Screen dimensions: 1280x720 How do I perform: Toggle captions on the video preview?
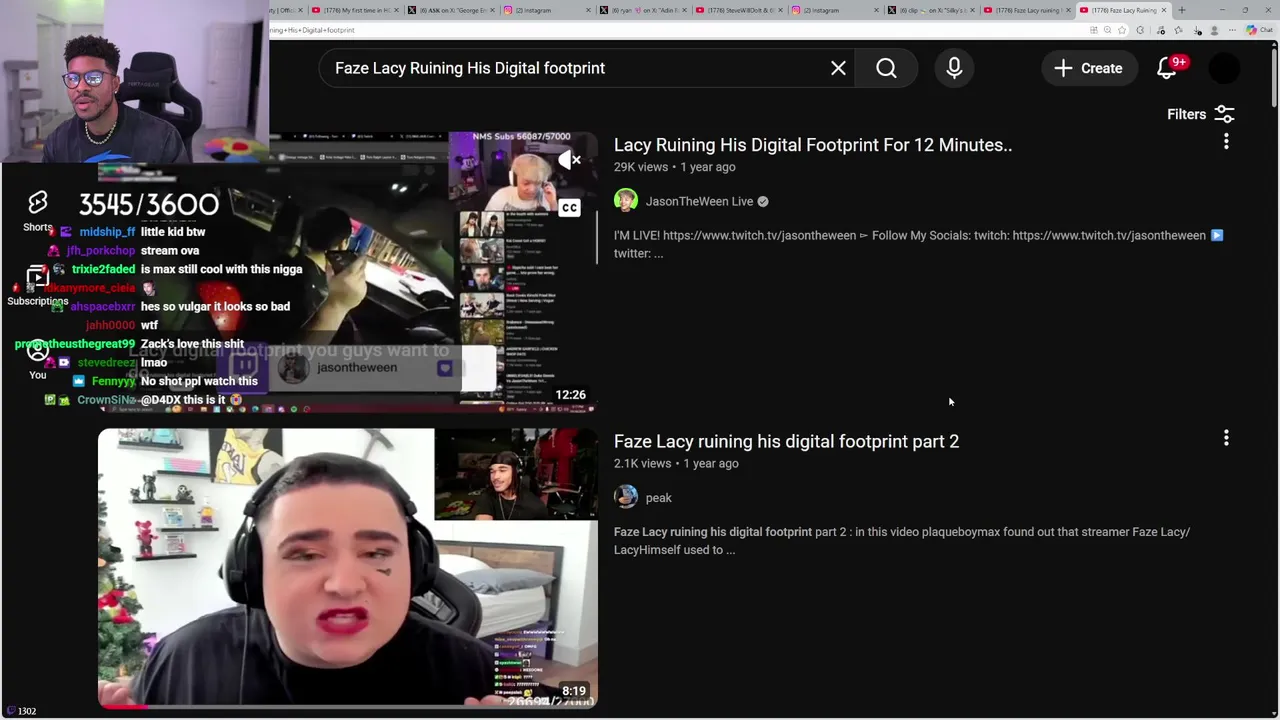point(569,208)
